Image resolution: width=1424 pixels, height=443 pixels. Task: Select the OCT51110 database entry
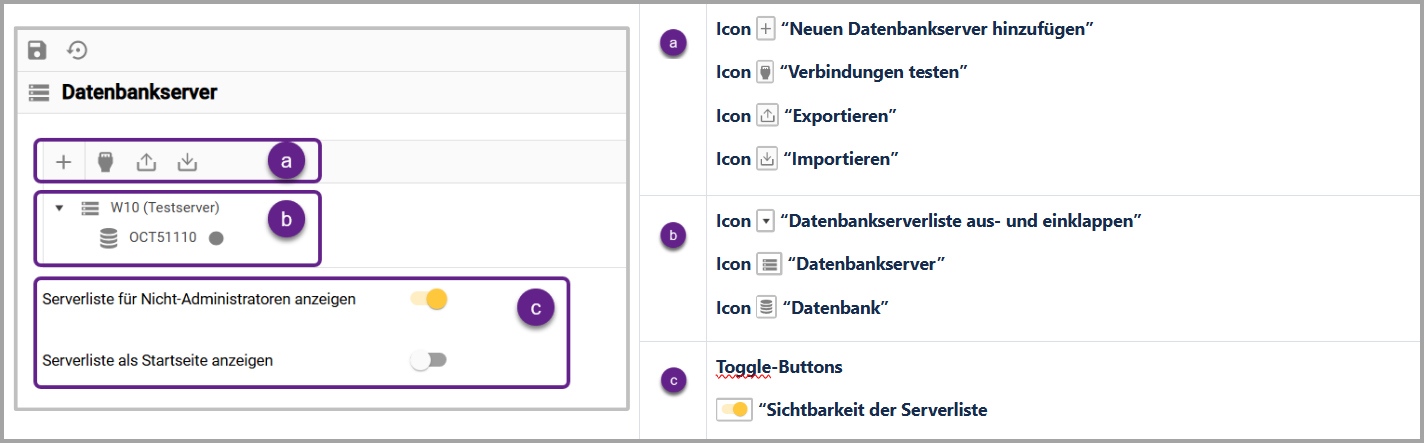(163, 238)
